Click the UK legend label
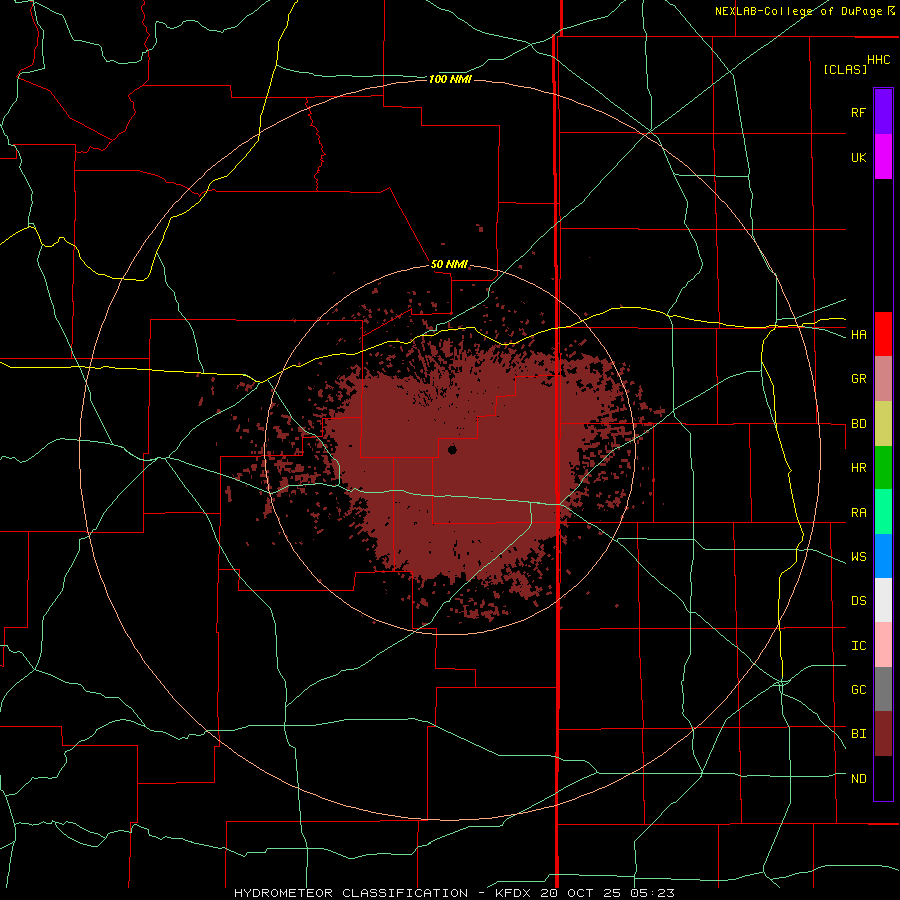 coord(858,157)
